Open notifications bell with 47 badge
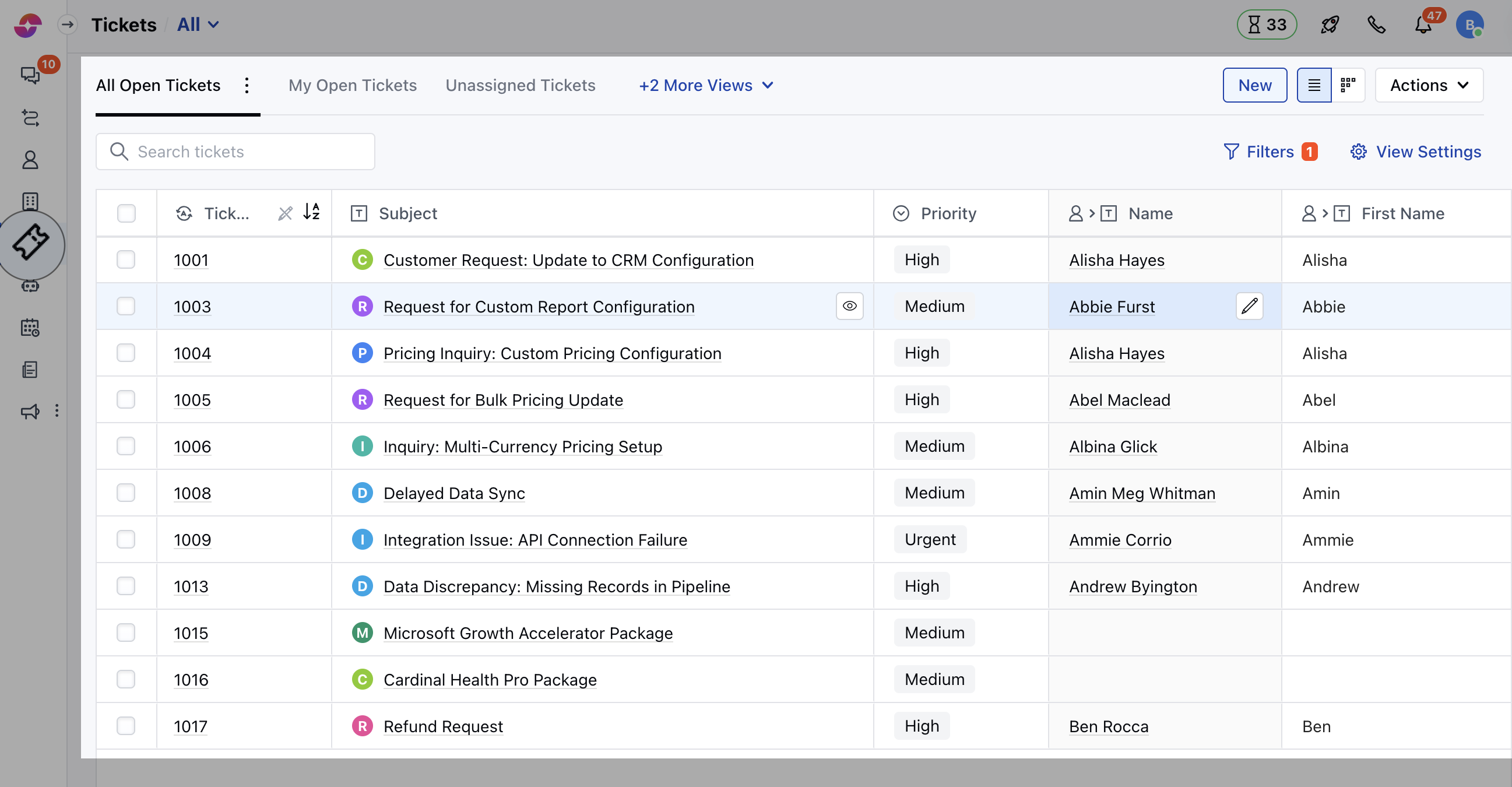Viewport: 1512px width, 787px height. pos(1423,24)
